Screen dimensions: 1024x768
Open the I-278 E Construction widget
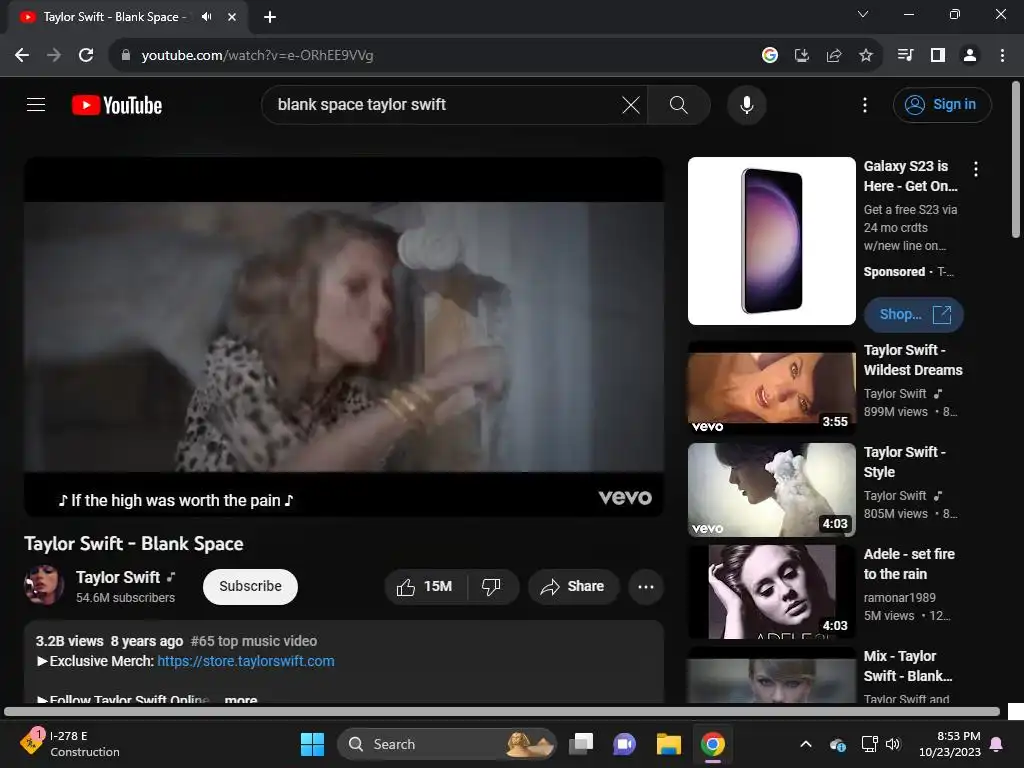[x=70, y=743]
